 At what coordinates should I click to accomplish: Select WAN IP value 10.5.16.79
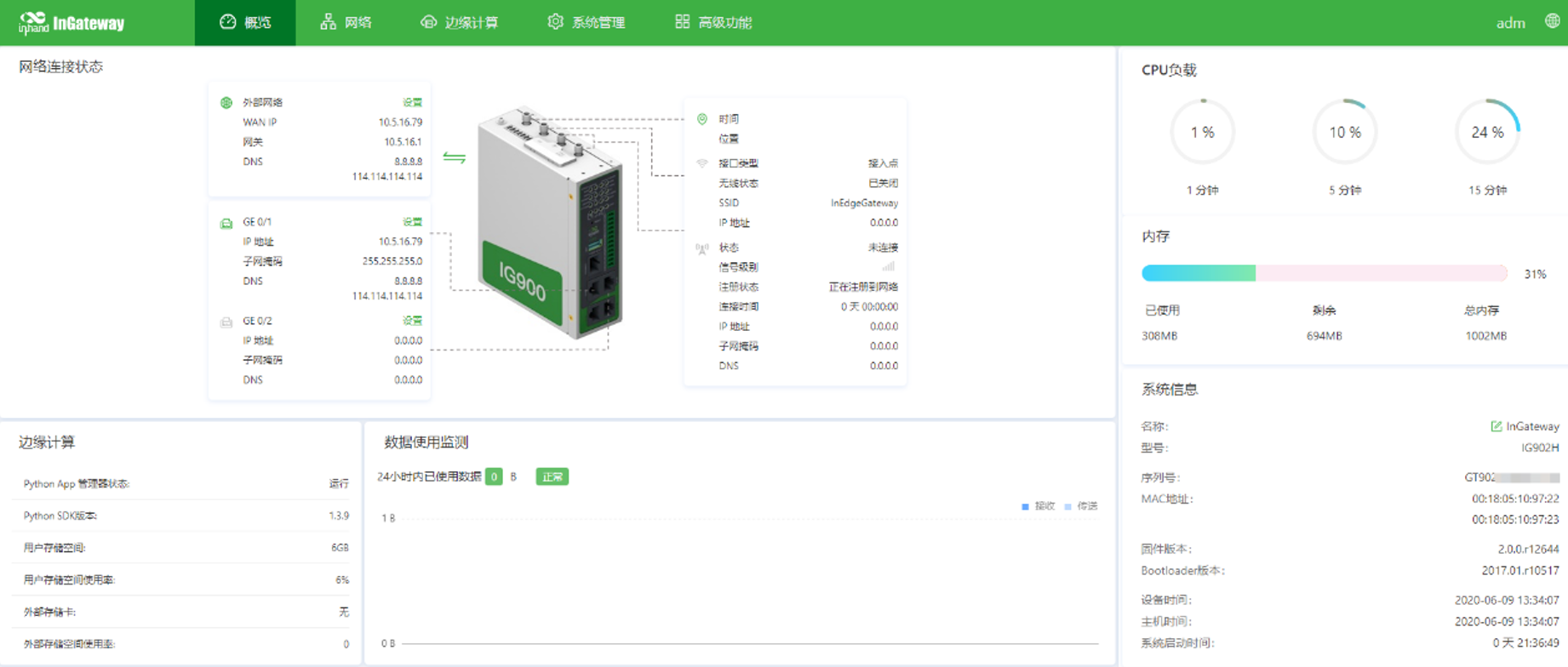[x=400, y=123]
